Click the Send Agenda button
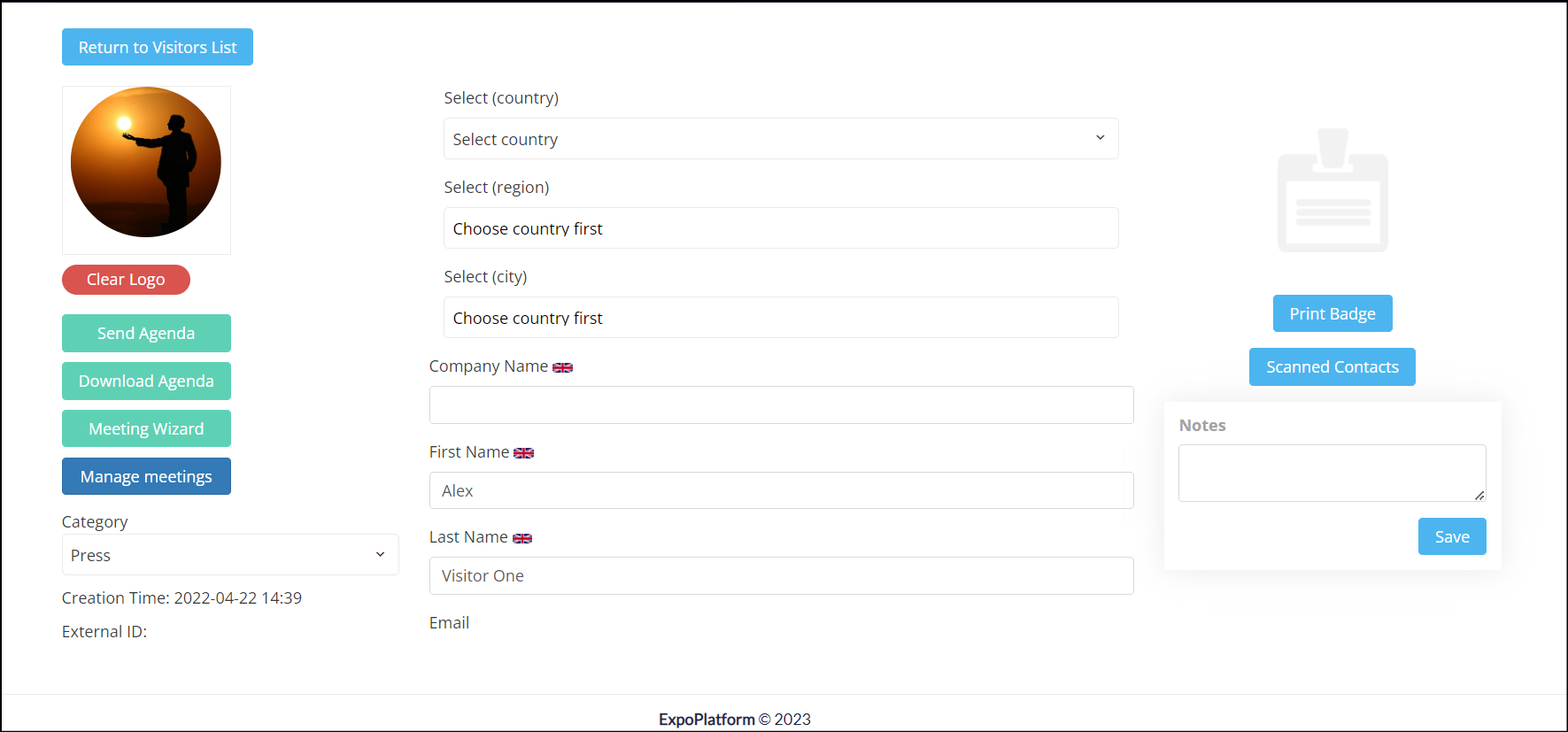 [x=146, y=333]
